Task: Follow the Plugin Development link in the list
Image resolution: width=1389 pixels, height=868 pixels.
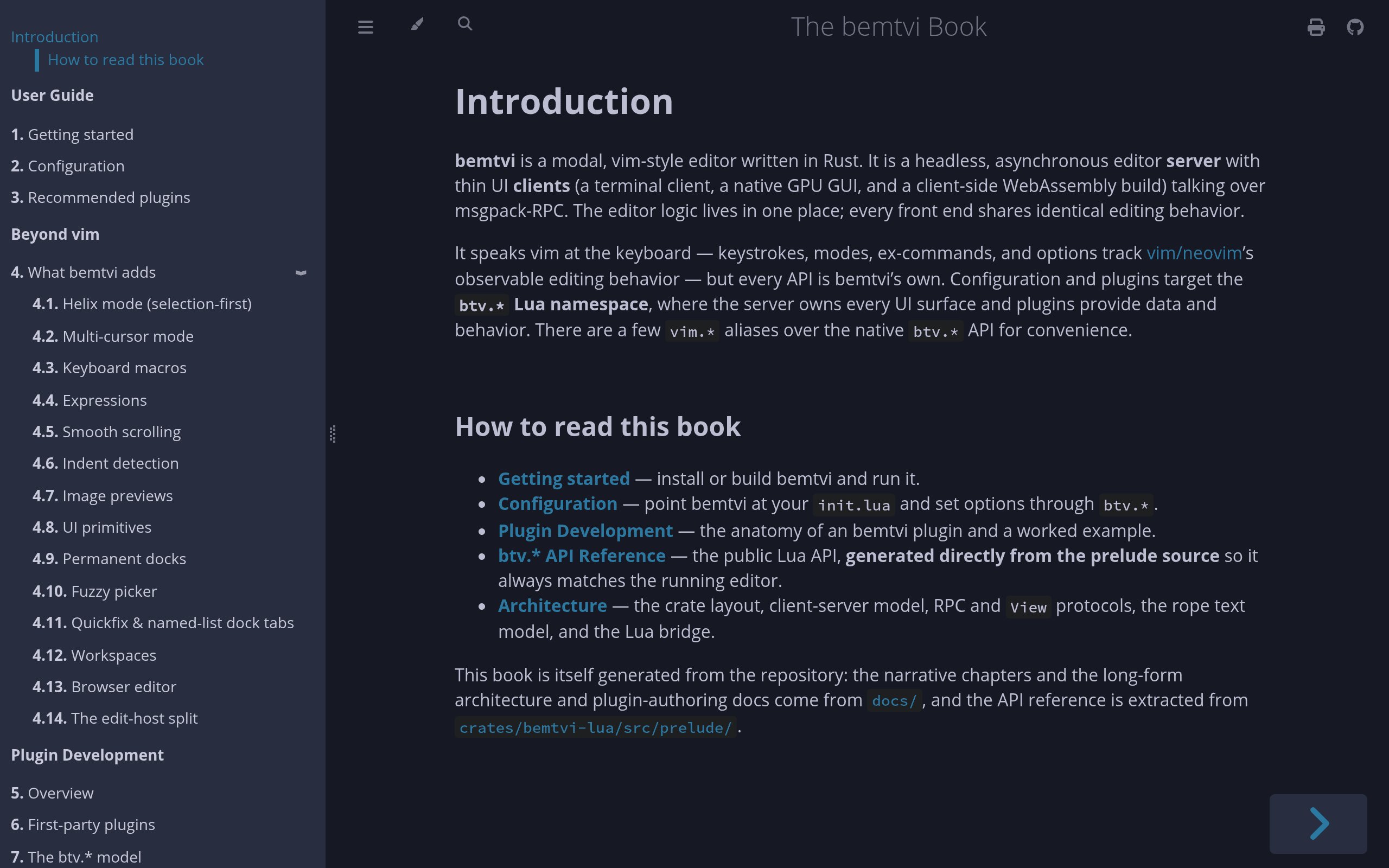Action: (x=585, y=531)
